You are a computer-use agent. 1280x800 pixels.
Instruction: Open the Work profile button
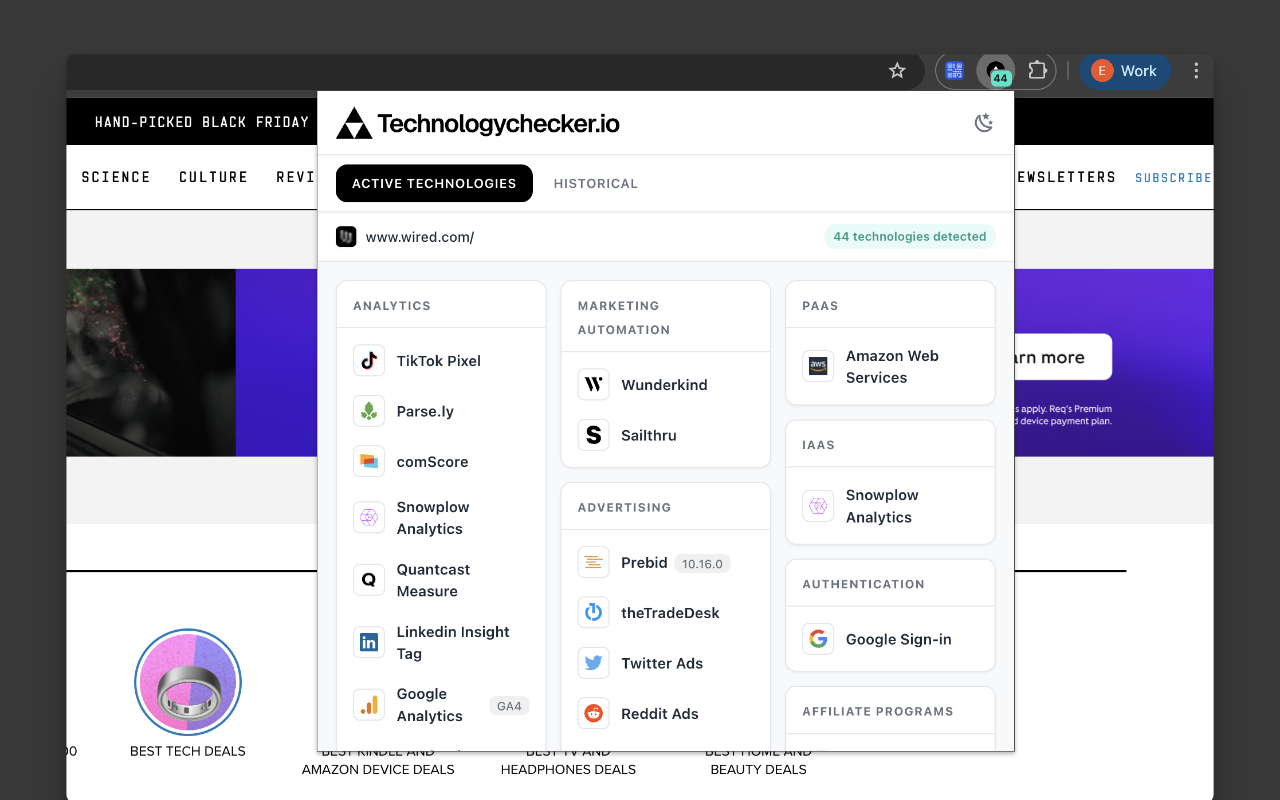click(1125, 71)
